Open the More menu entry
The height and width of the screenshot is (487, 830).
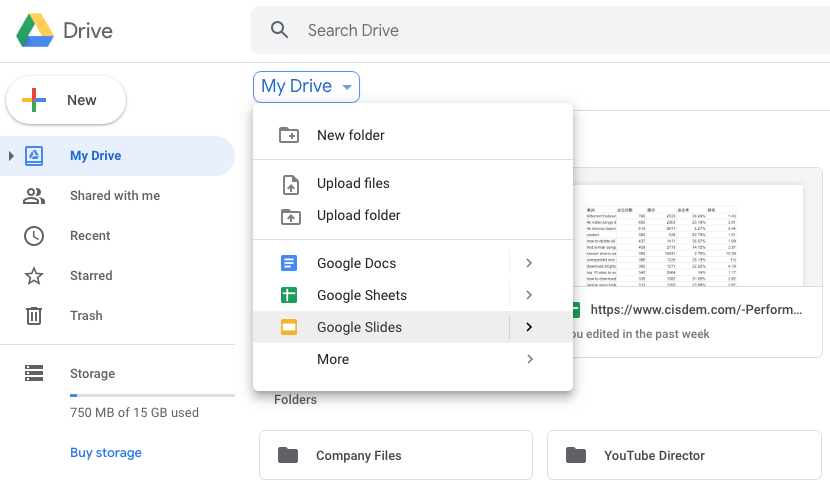[413, 359]
